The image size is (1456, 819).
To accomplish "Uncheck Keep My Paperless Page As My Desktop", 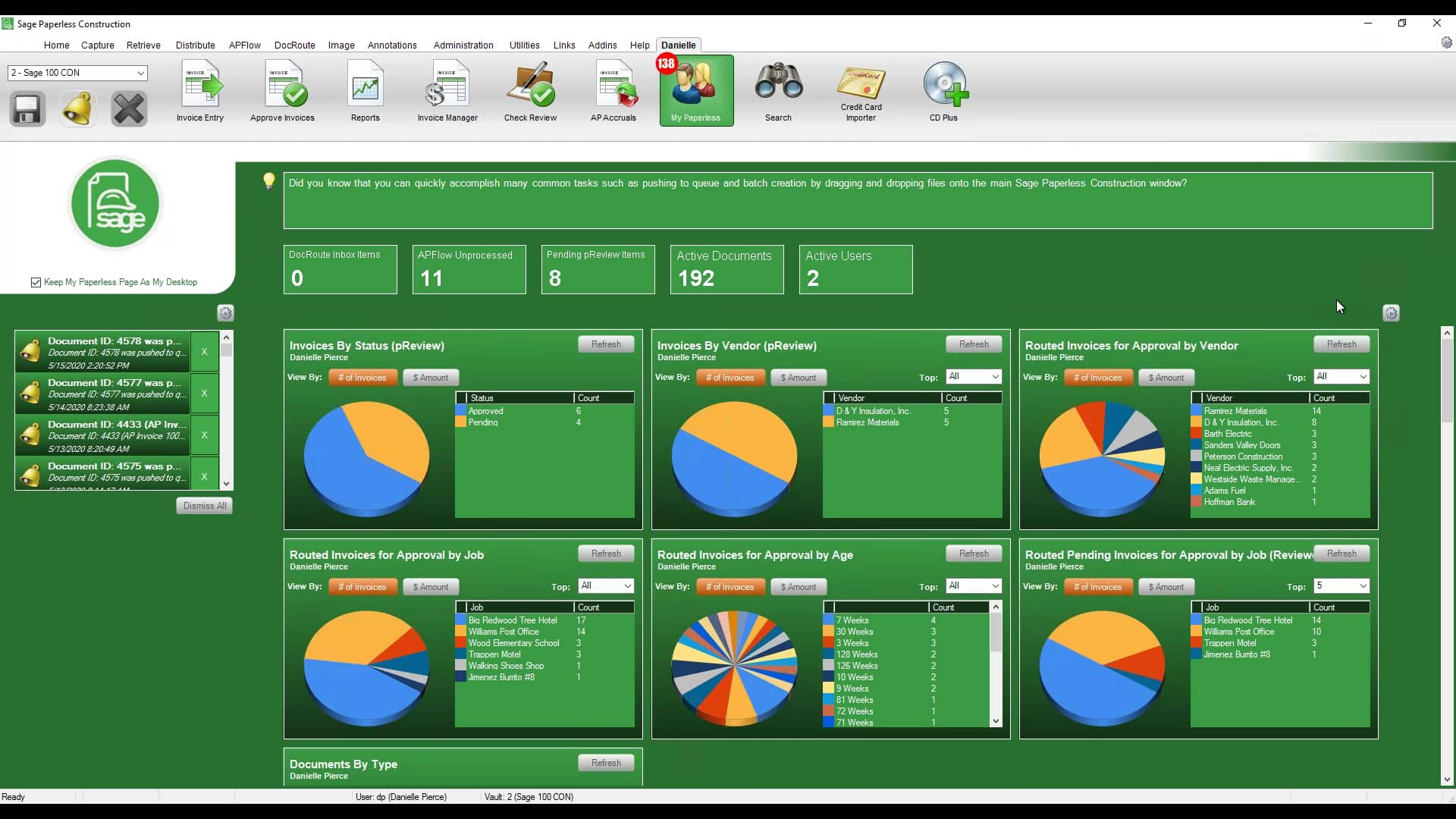I will click(x=36, y=282).
